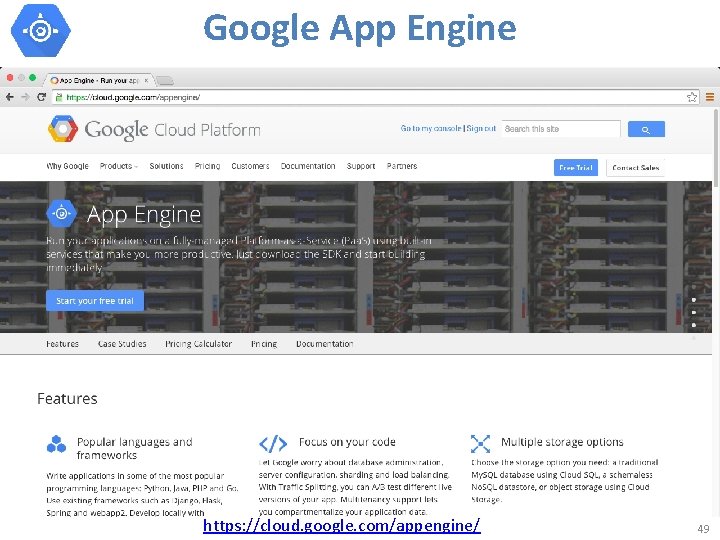The height and width of the screenshot is (540, 720).
Task: Select the Pricing Calculator sub-tab
Action: 198,344
